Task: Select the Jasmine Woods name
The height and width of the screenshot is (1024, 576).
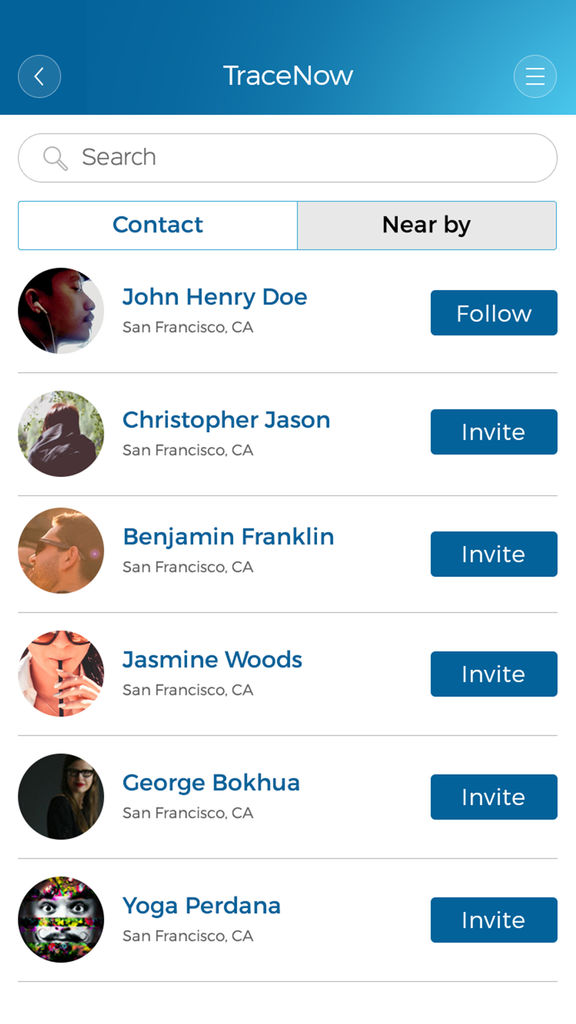Action: tap(212, 660)
